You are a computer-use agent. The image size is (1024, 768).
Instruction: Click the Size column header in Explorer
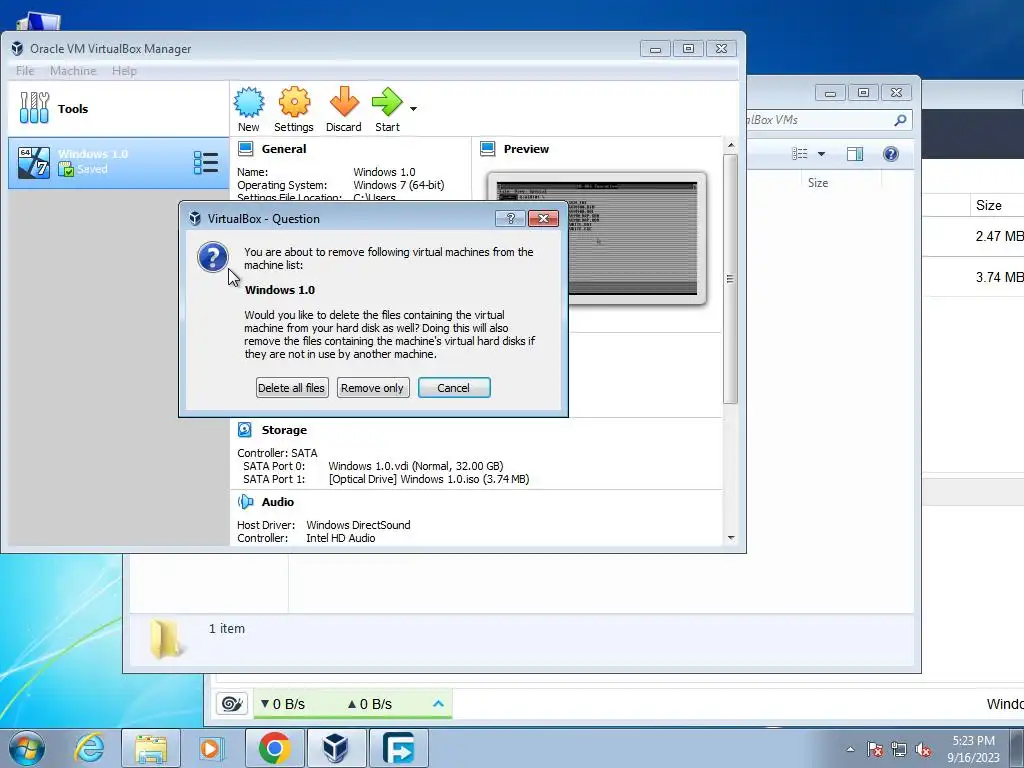click(818, 183)
